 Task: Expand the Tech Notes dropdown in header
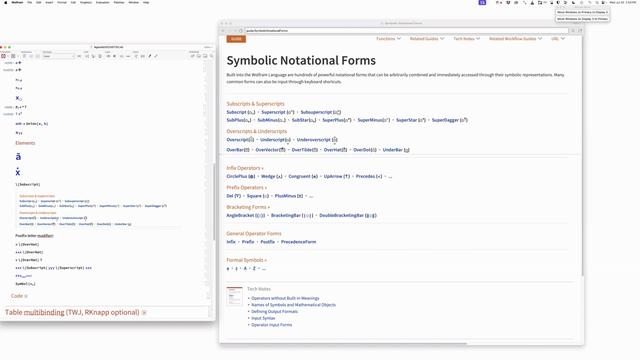[467, 38]
